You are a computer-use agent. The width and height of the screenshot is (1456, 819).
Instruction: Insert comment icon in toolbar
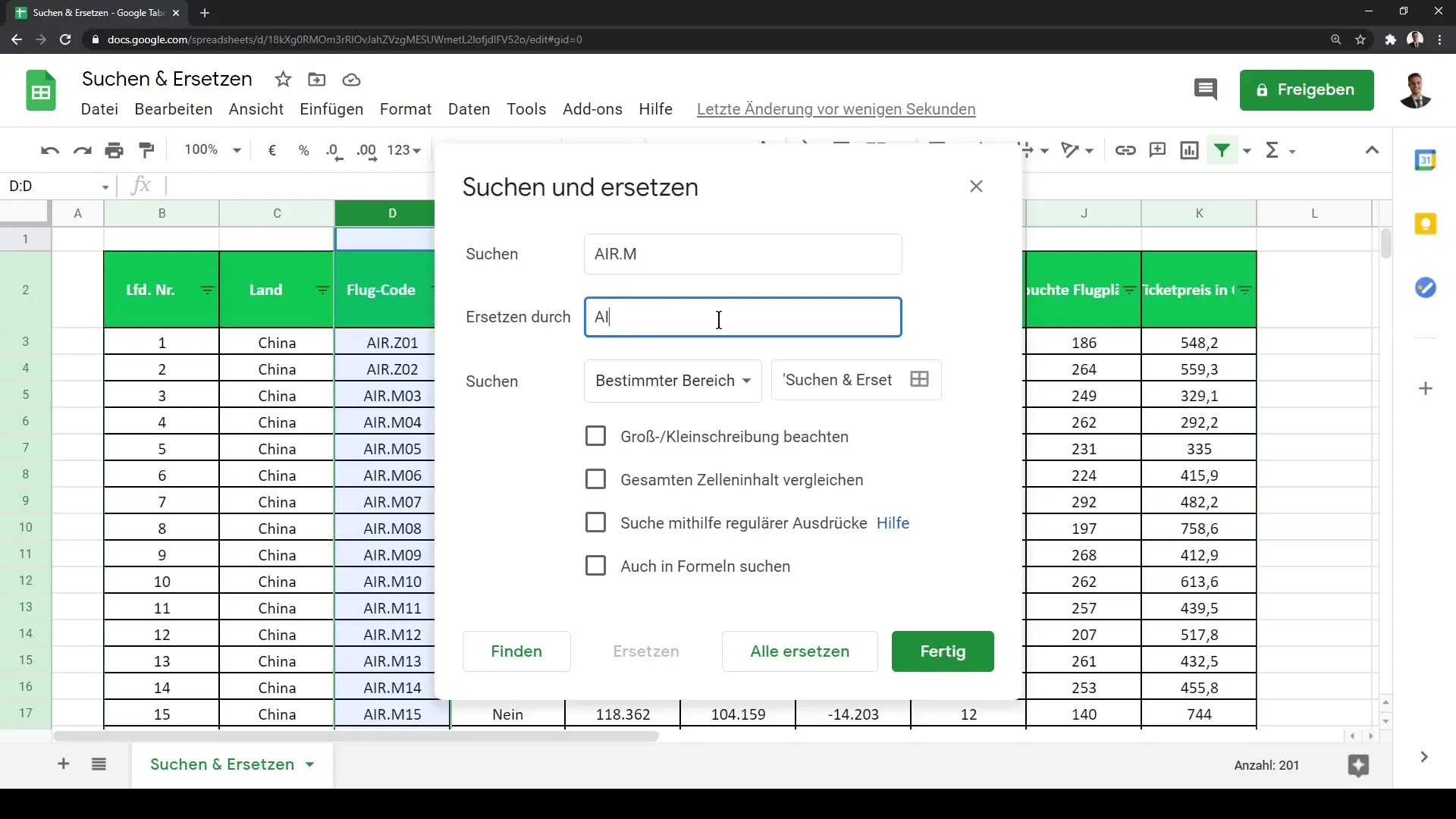coord(1157,150)
